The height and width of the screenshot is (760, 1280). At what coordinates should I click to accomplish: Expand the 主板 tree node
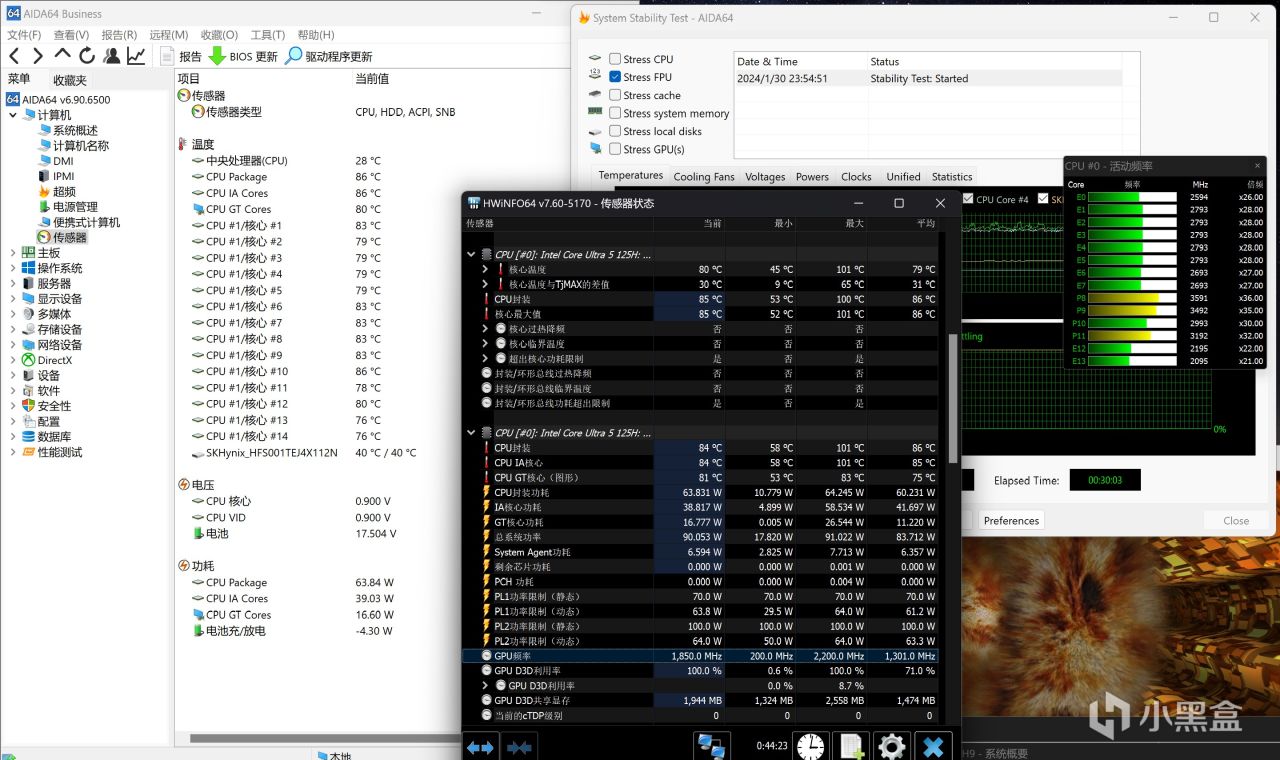[13, 253]
